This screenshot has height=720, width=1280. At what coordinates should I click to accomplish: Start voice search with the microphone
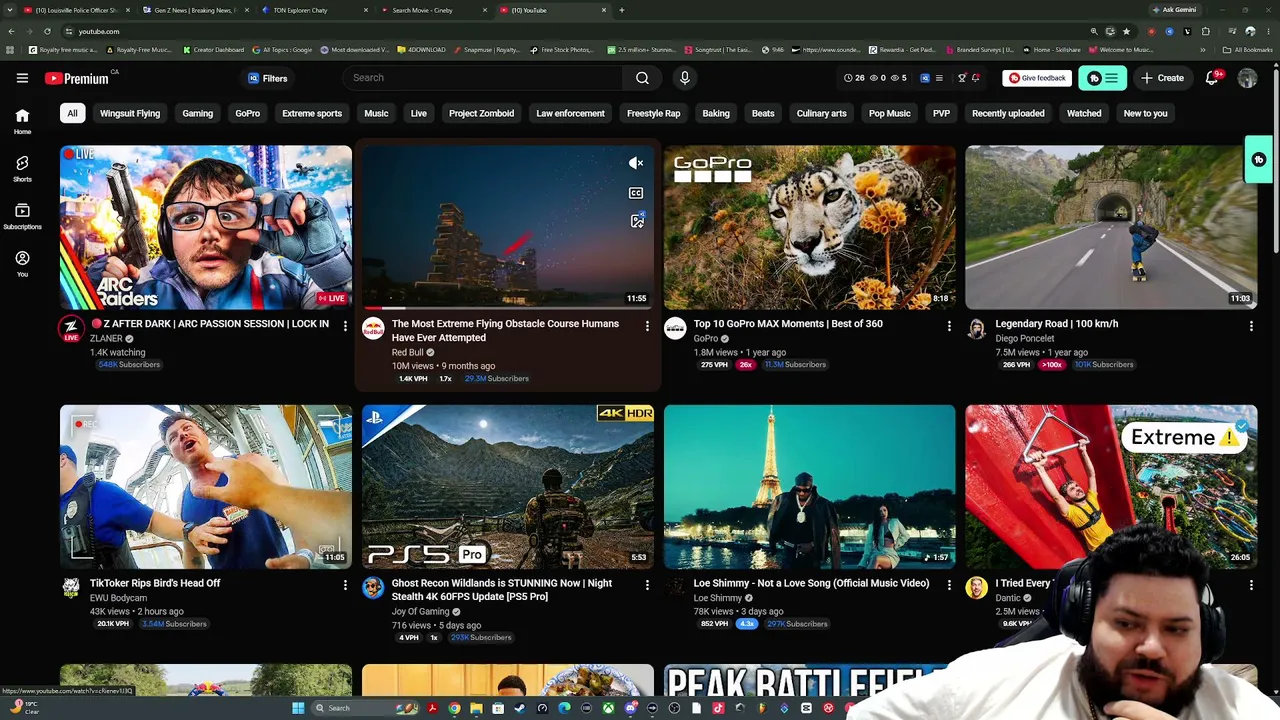coord(684,78)
